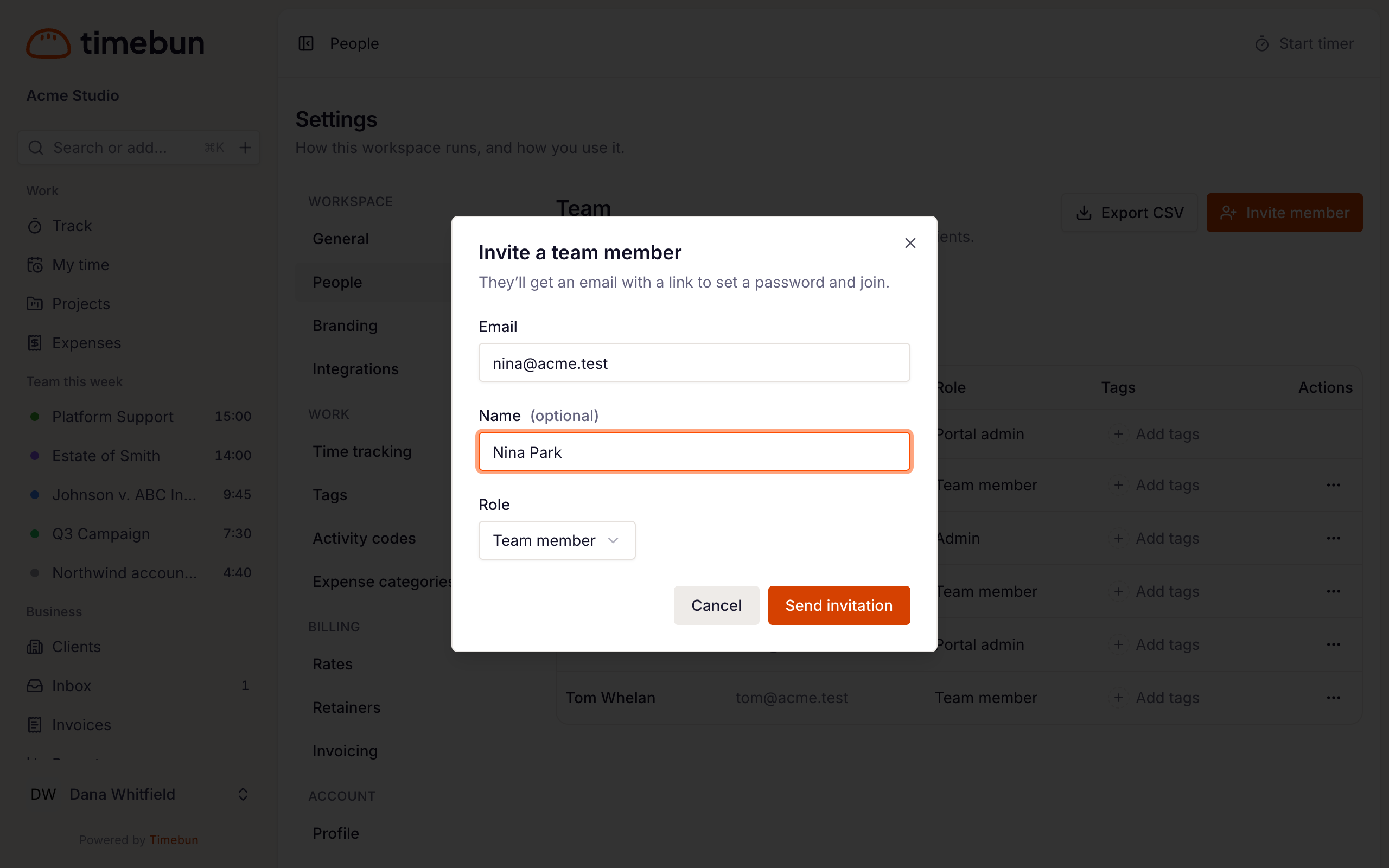Click the Export CSV download icon
Viewport: 1389px width, 868px height.
1084,213
